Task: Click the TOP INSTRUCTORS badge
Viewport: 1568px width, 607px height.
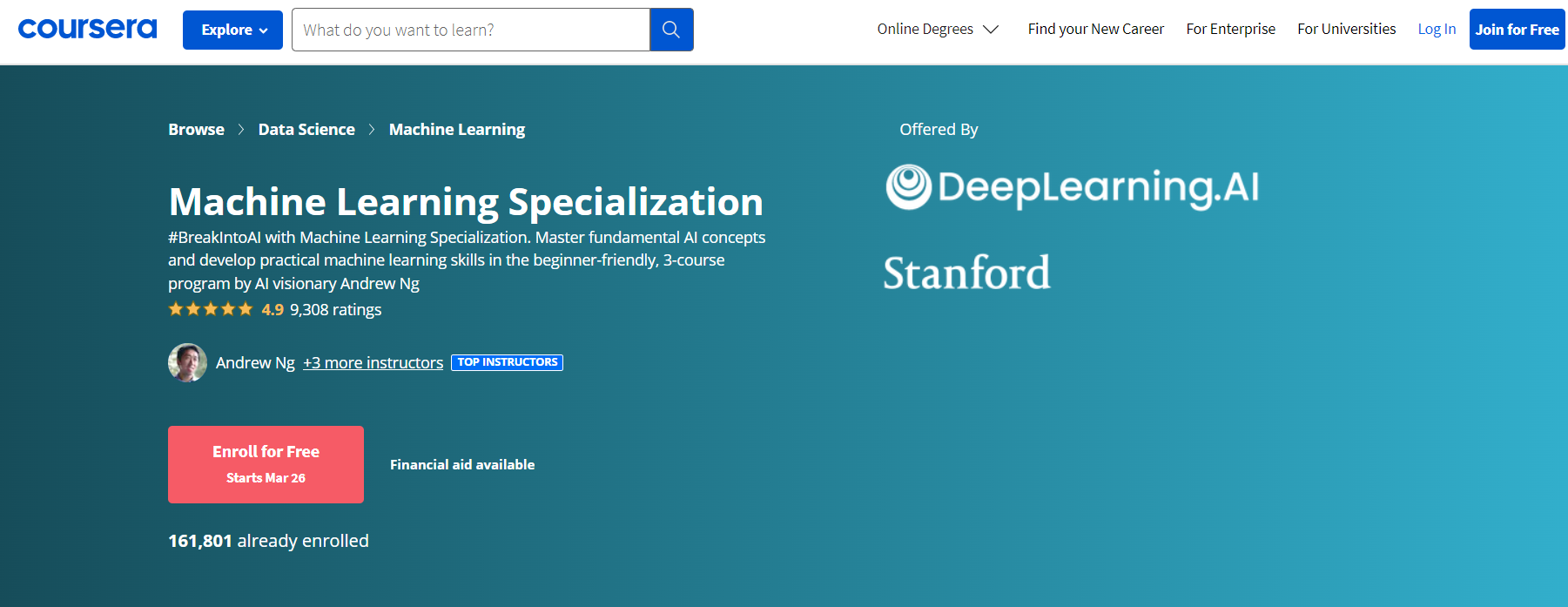Action: pos(507,362)
